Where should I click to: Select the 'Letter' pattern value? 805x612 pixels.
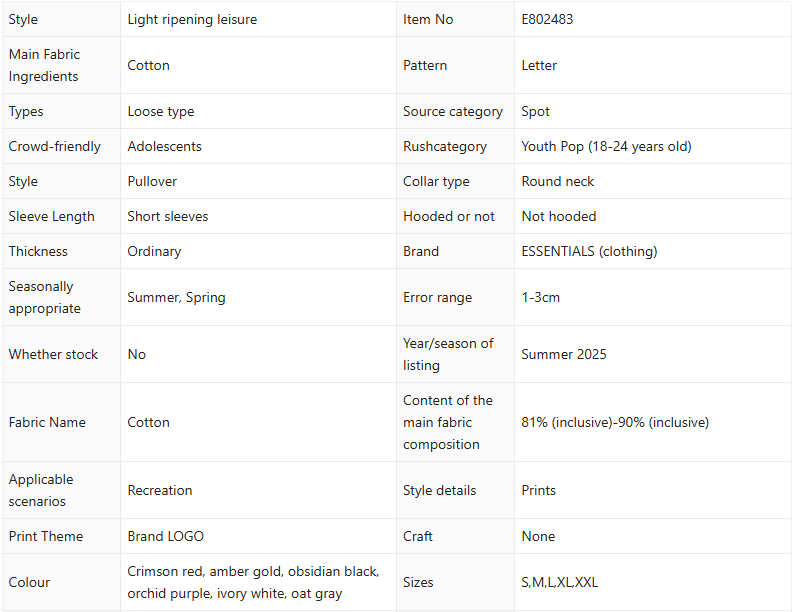(539, 65)
